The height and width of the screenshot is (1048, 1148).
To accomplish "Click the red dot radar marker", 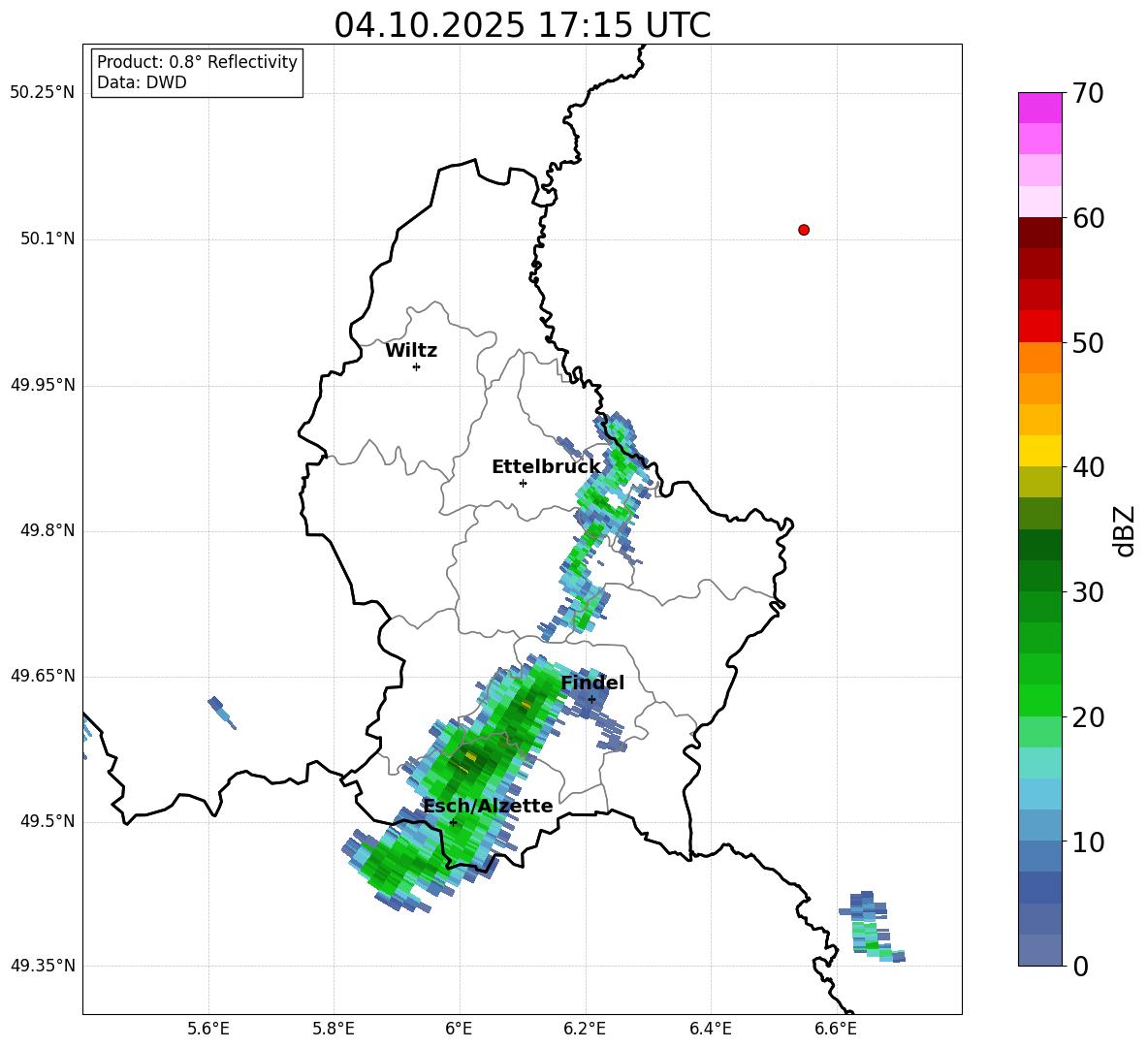I will click(x=803, y=230).
